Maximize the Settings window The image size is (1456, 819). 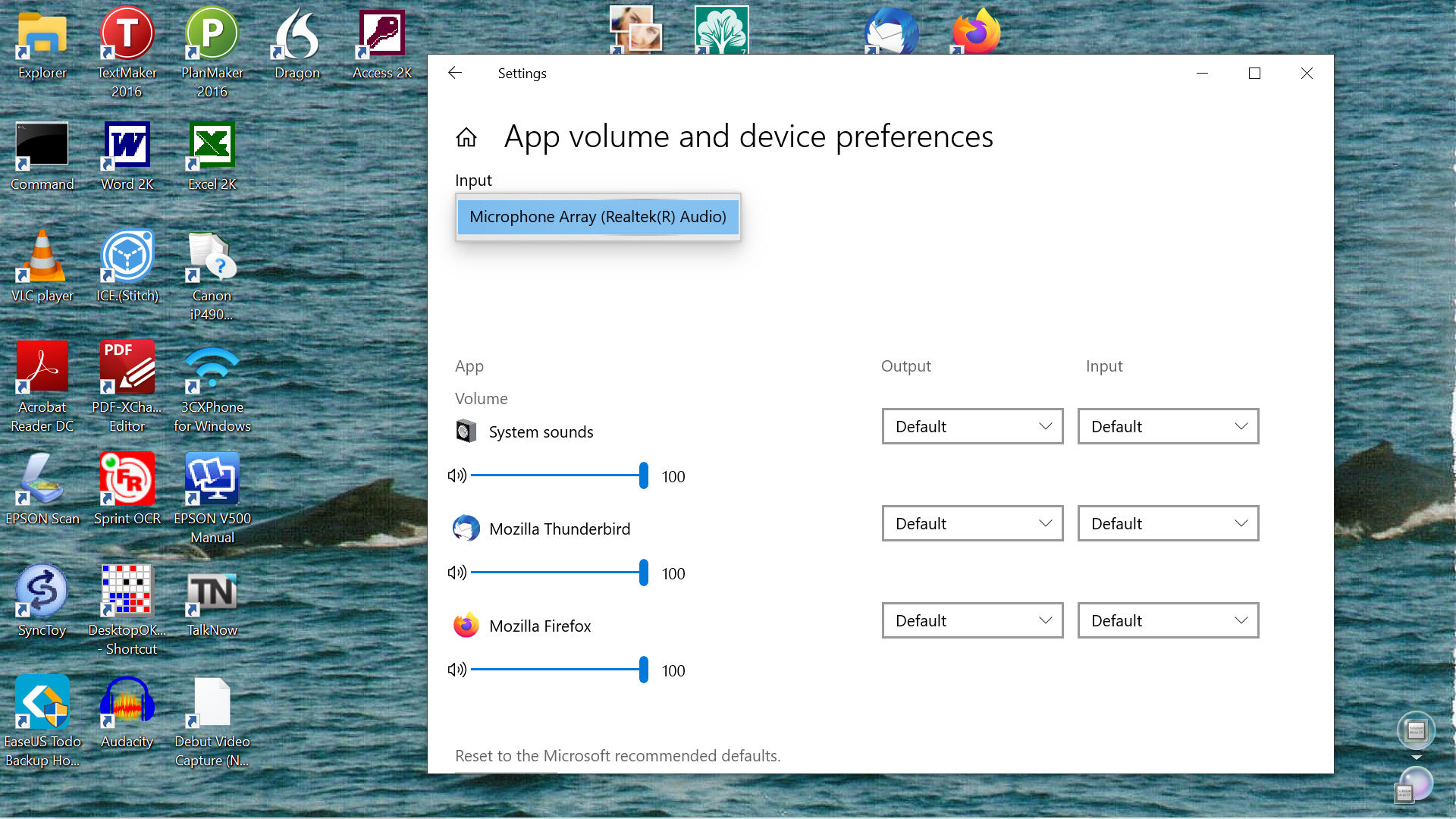point(1254,73)
